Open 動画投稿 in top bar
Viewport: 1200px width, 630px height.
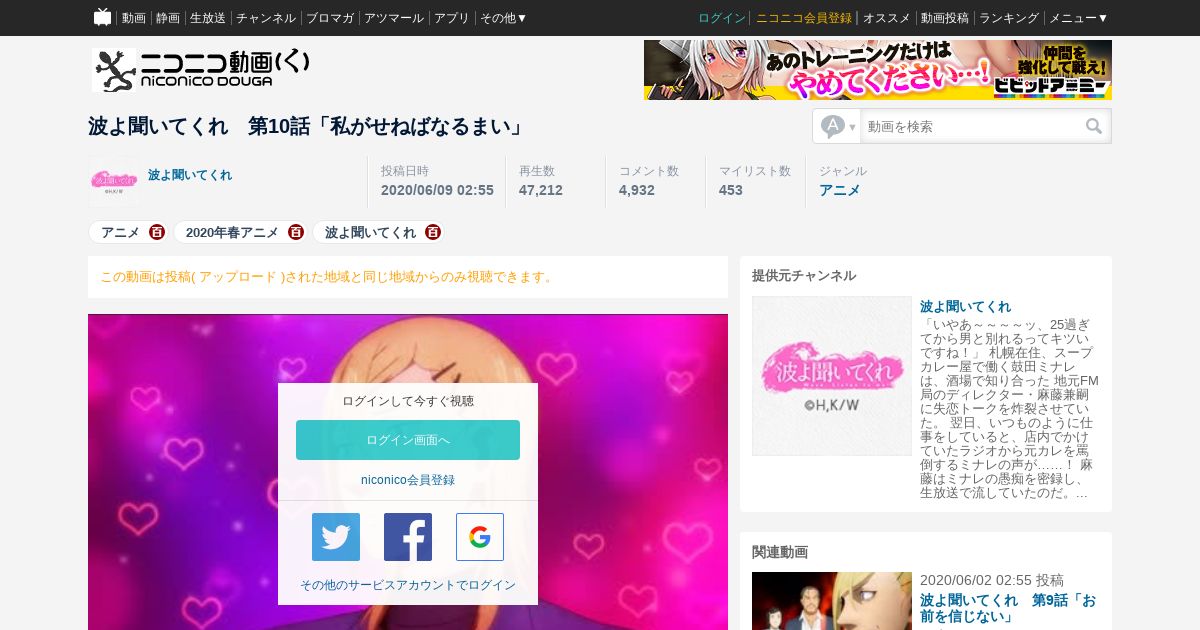tap(944, 18)
